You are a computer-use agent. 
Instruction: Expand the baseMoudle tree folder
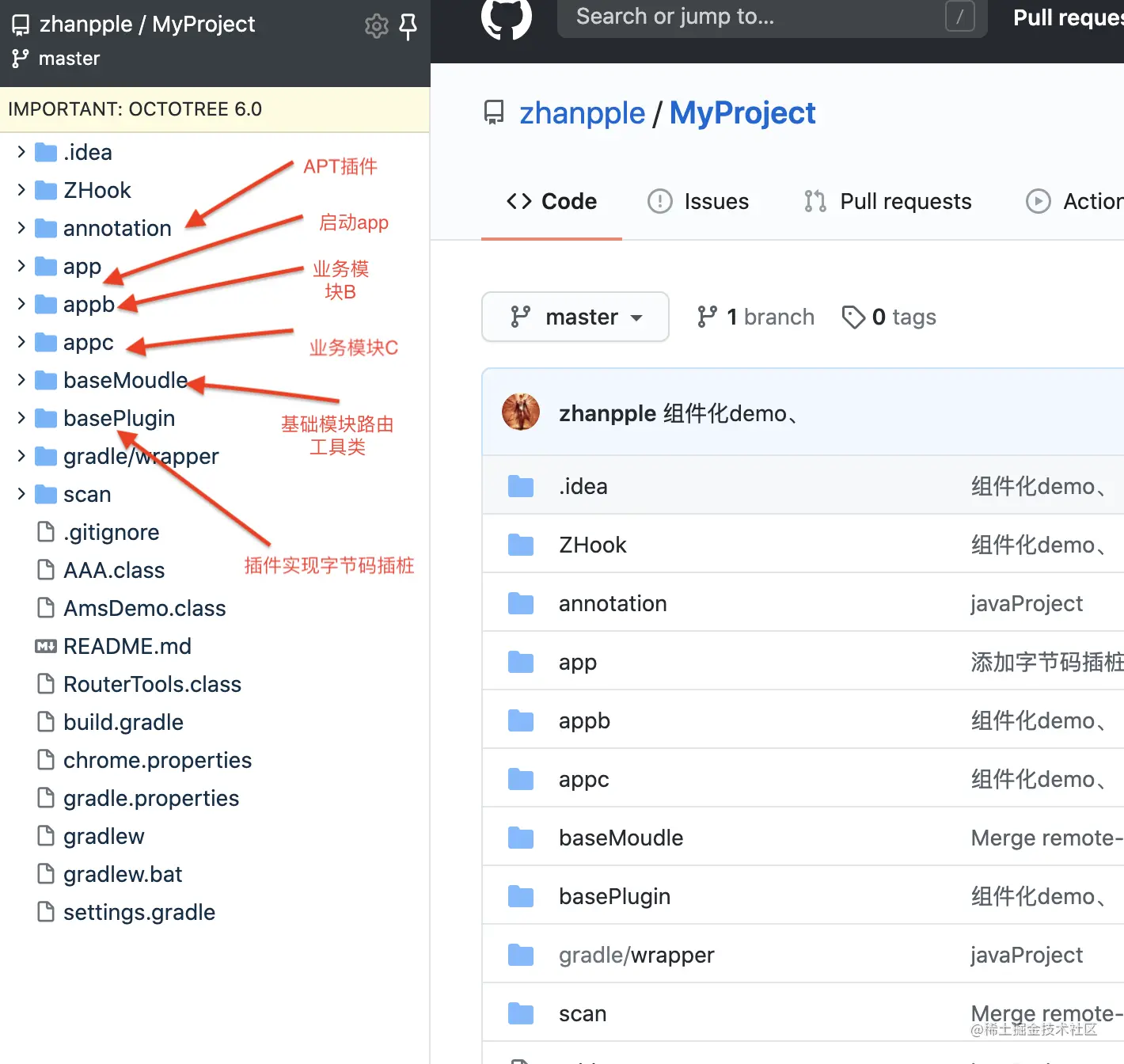pos(21,380)
